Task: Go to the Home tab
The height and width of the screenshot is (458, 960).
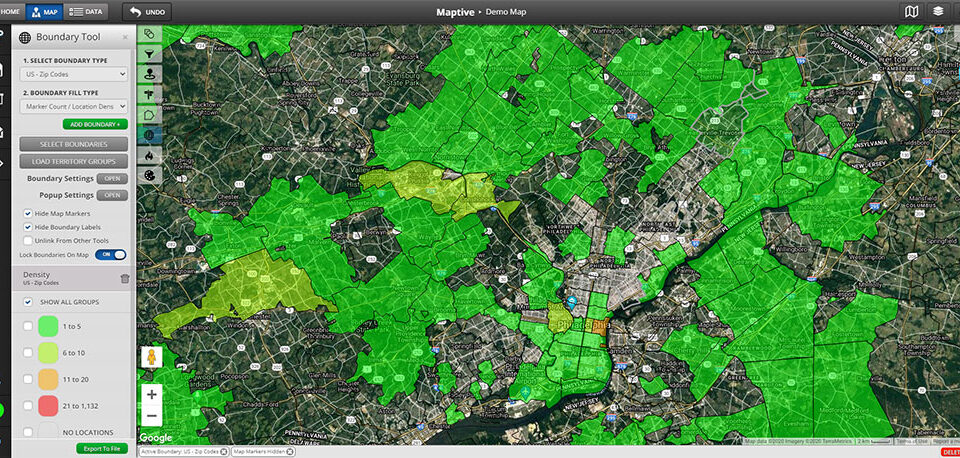Action: pyautogui.click(x=10, y=11)
